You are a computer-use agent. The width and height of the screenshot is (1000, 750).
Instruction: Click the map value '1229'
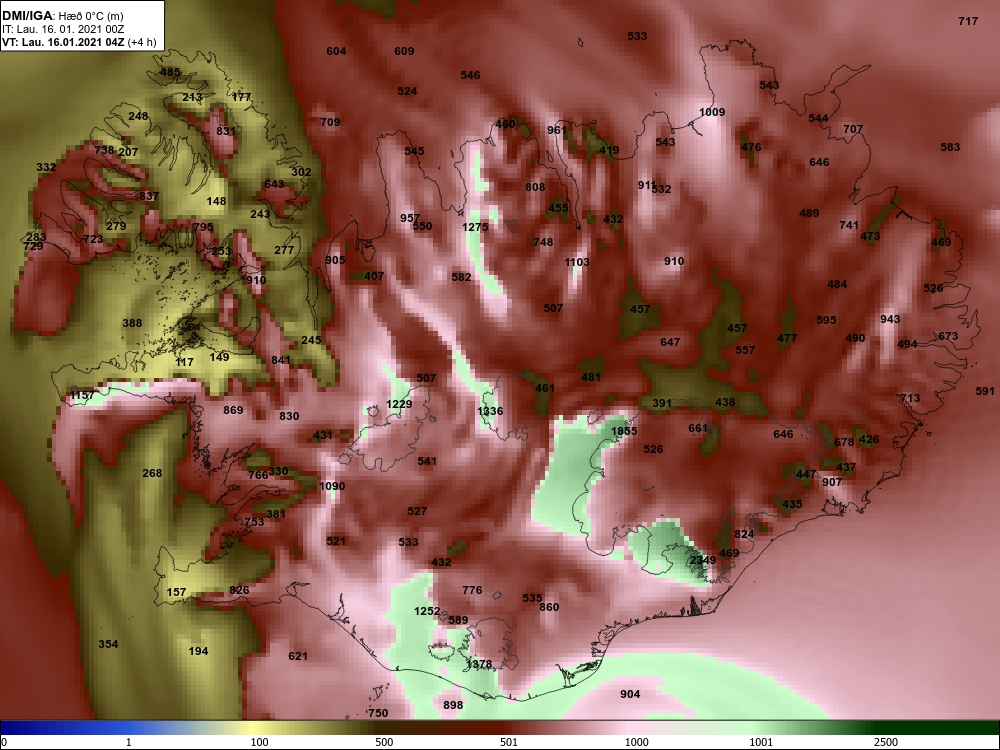tap(399, 404)
